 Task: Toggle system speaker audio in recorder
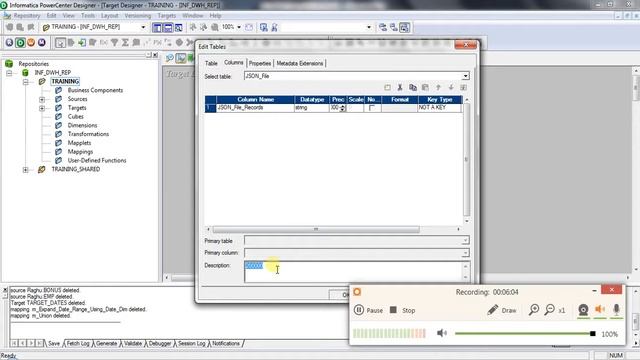click(x=600, y=310)
